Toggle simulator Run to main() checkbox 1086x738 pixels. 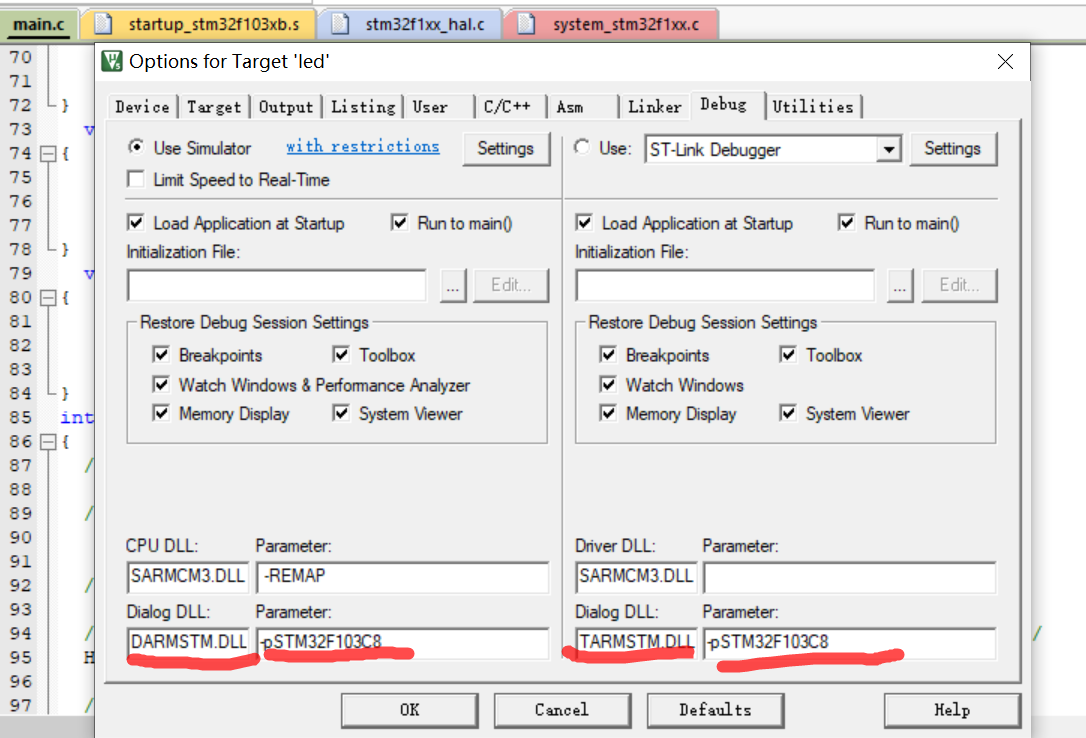400,222
